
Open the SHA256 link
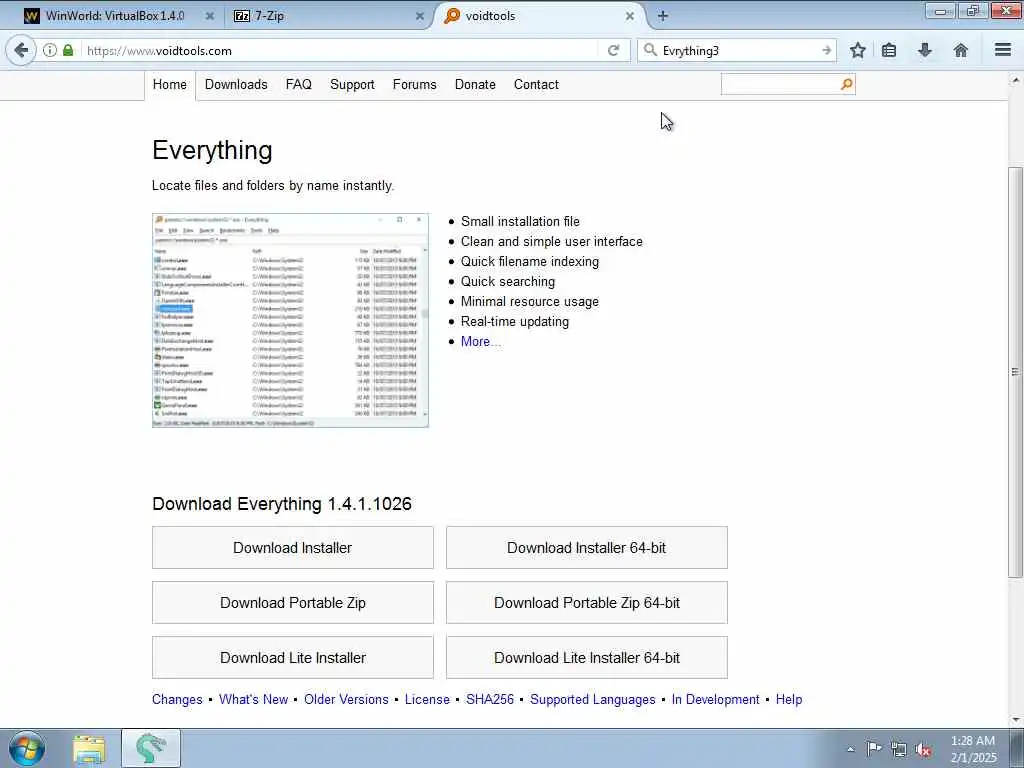tap(490, 699)
